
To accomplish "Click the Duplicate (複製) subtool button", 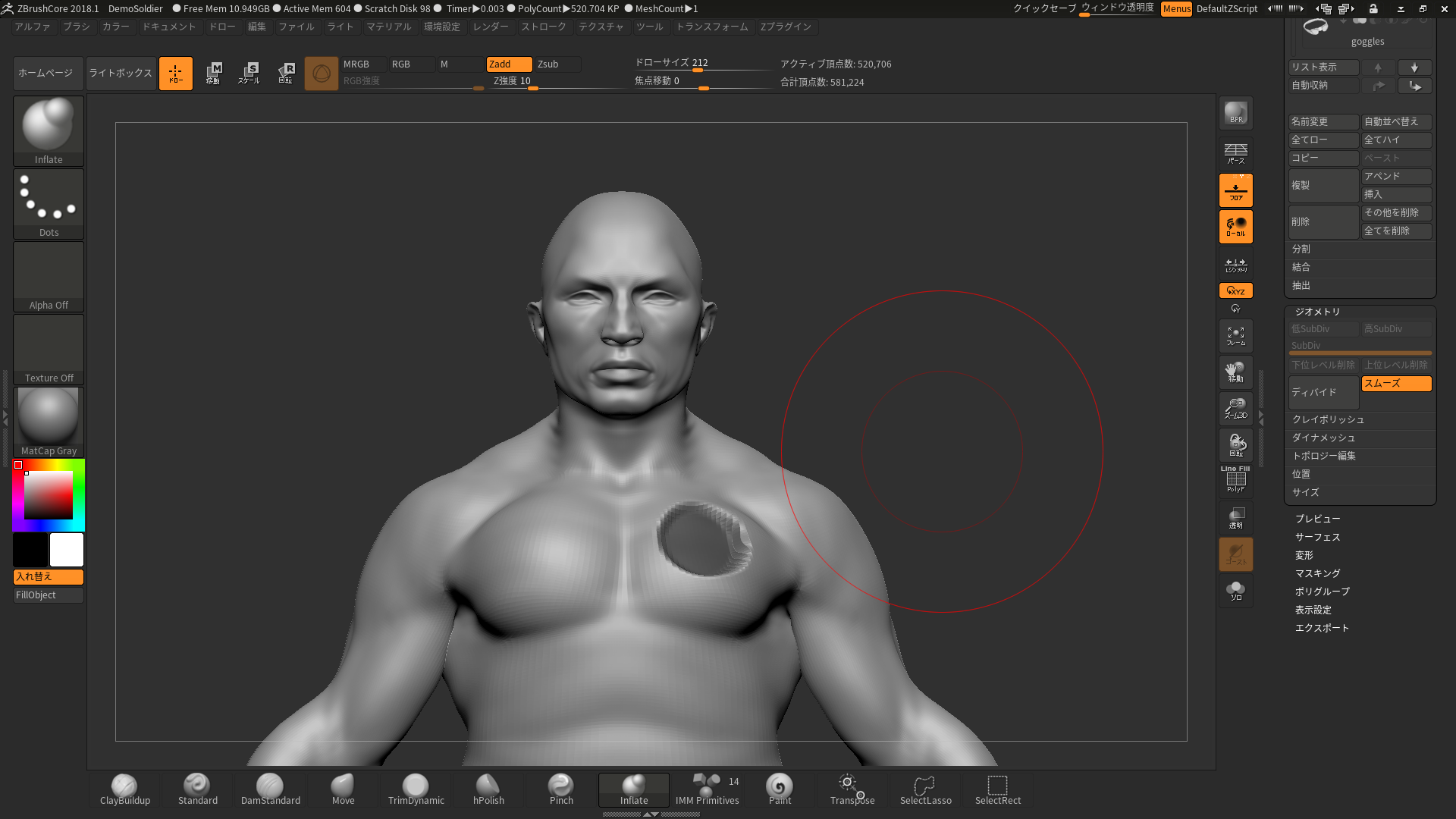I will pyautogui.click(x=1323, y=186).
